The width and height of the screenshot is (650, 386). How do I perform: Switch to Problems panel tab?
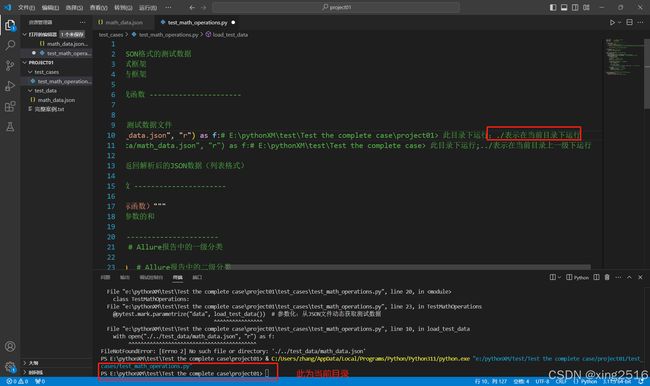click(x=105, y=277)
